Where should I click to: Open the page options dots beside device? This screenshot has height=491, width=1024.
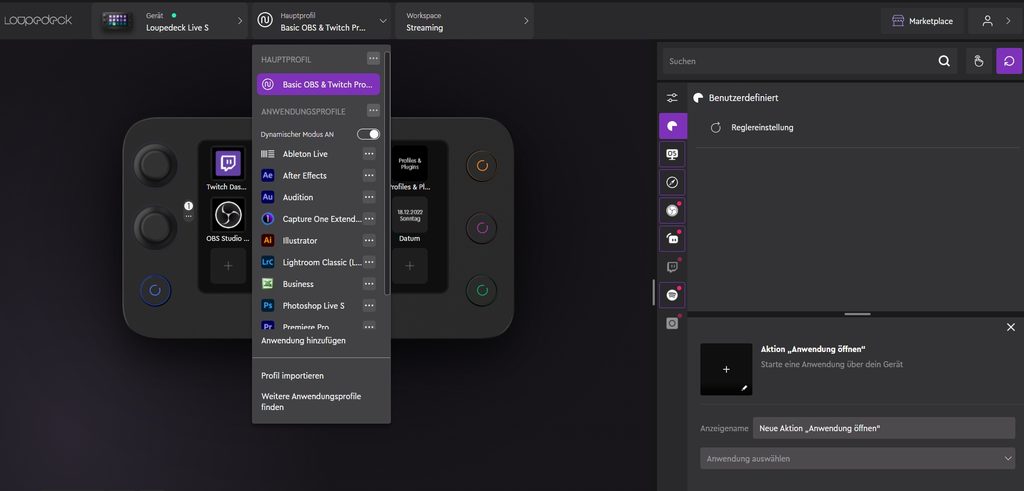click(x=189, y=216)
